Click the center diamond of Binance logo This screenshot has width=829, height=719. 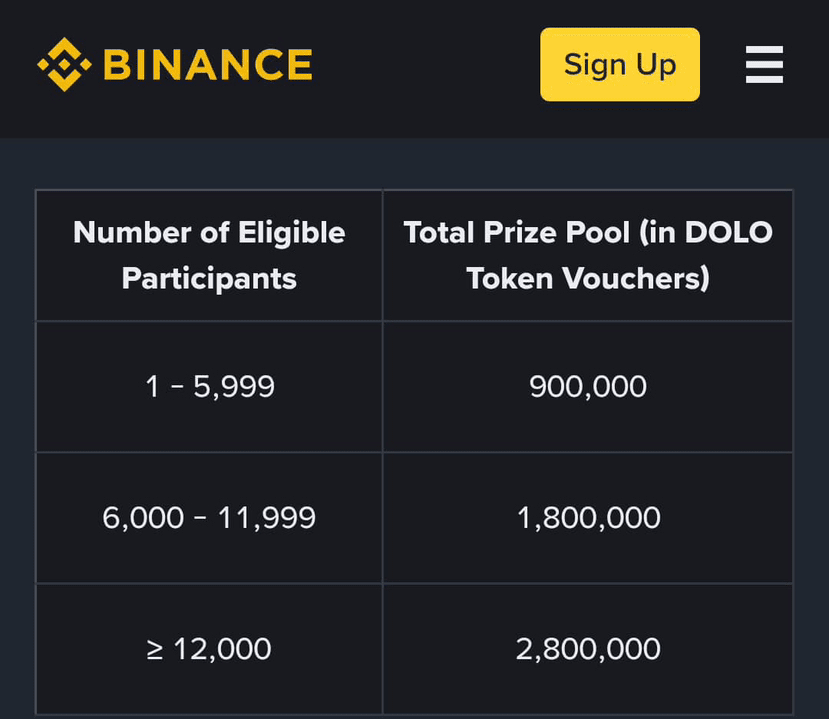point(65,64)
